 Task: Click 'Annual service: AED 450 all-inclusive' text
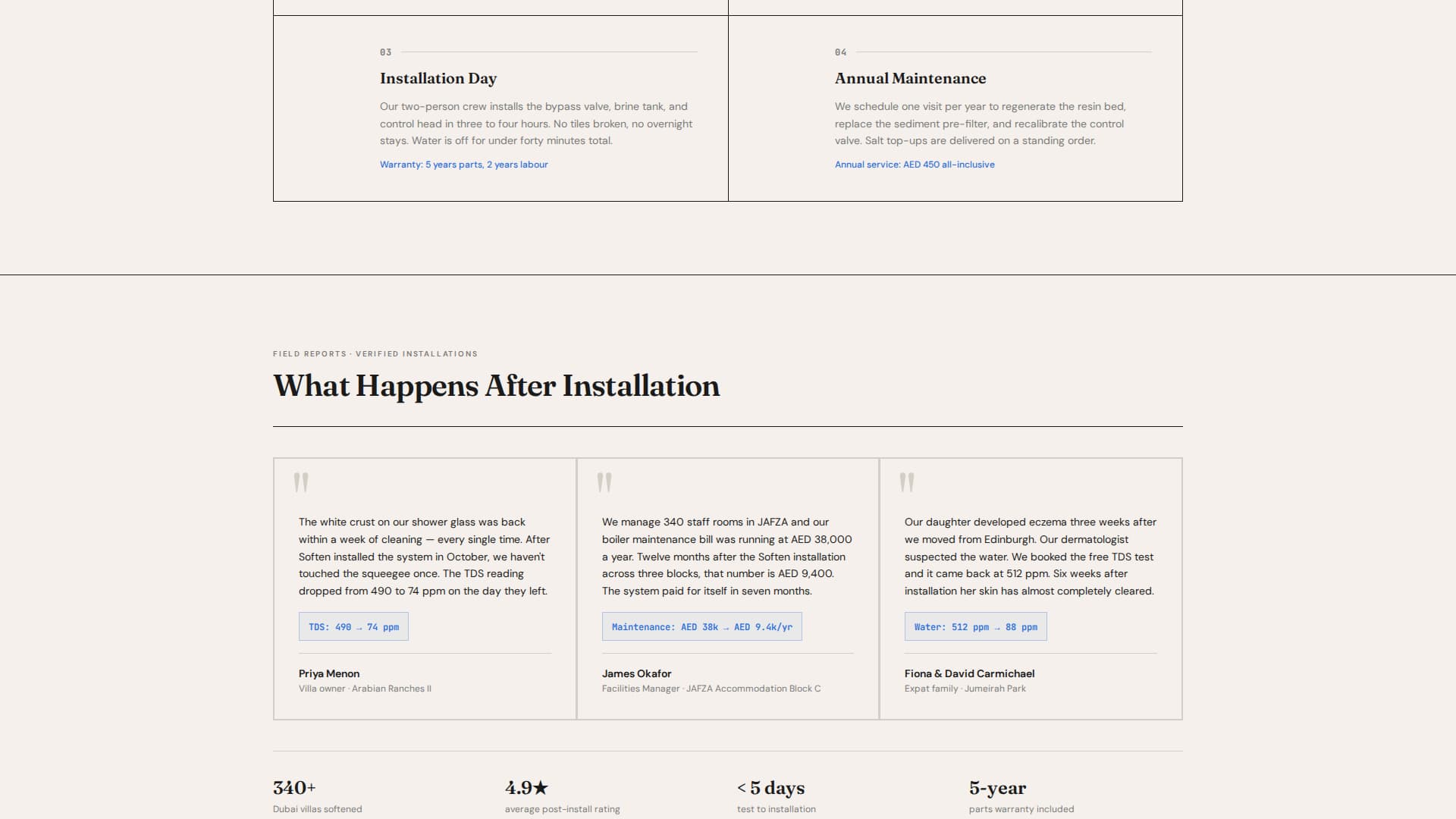coord(915,165)
